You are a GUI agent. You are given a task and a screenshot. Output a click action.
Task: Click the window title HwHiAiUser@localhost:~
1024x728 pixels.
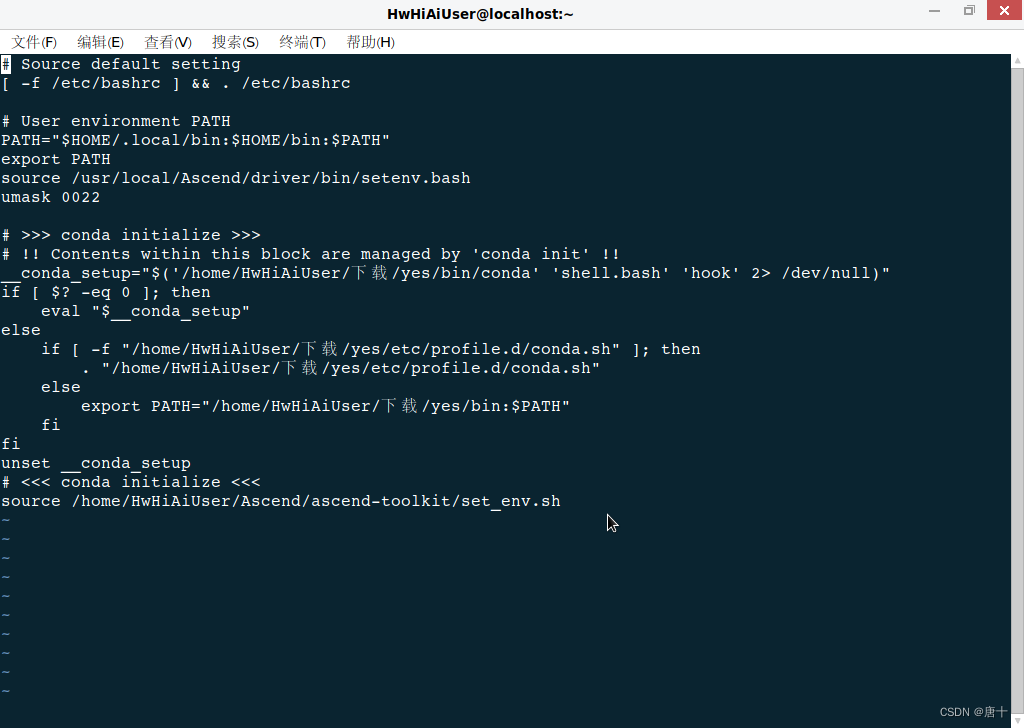pos(480,14)
